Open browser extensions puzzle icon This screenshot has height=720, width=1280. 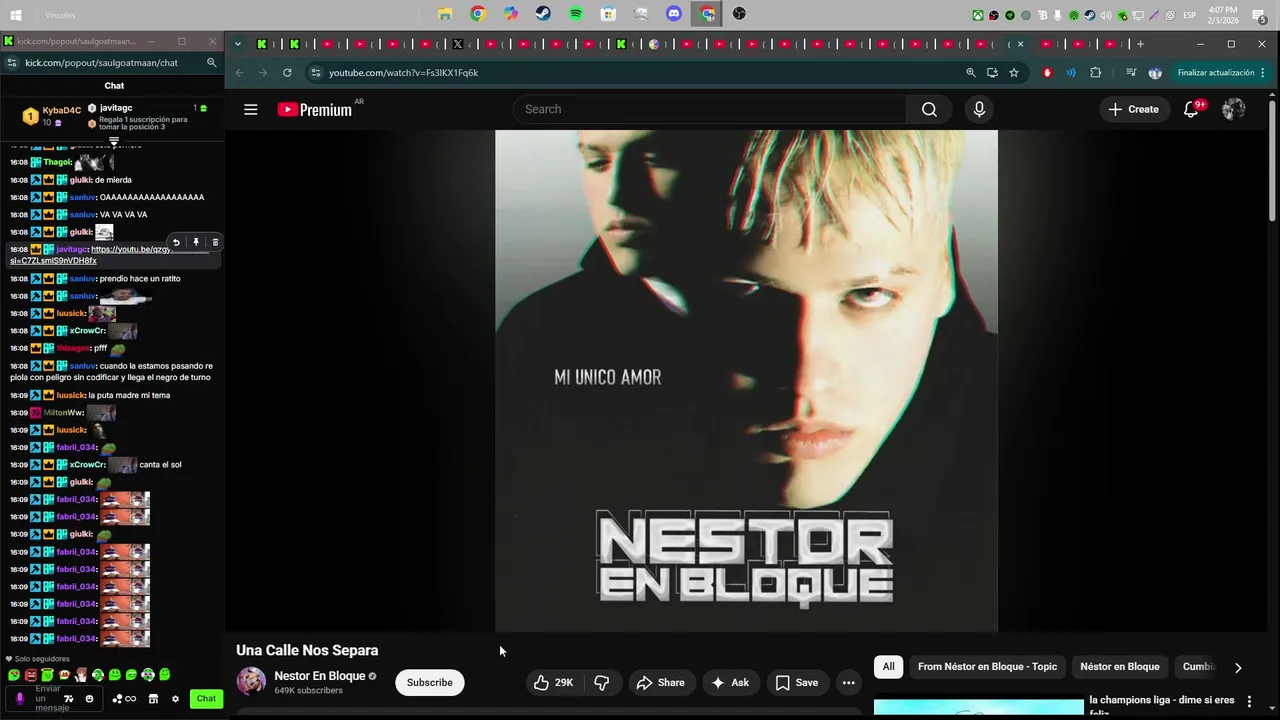(x=1096, y=73)
